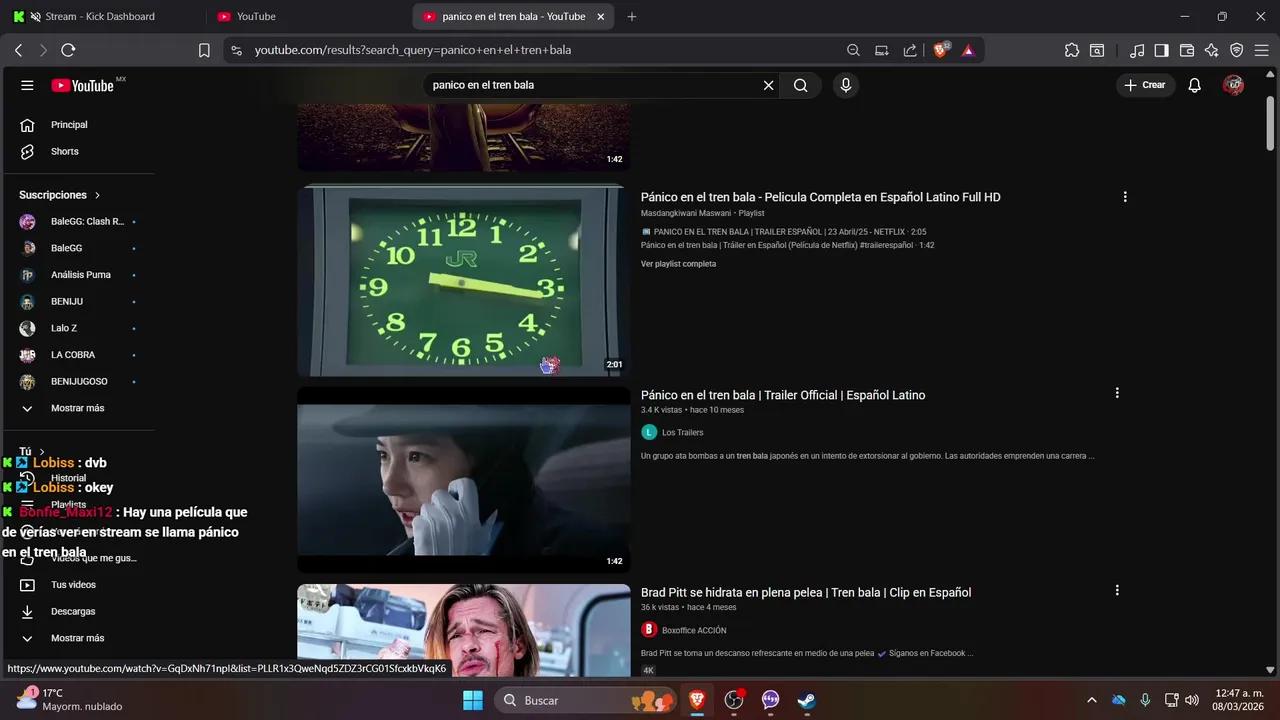1280x720 pixels.
Task: Open the BENIJU channel subscription
Action: coord(80,301)
